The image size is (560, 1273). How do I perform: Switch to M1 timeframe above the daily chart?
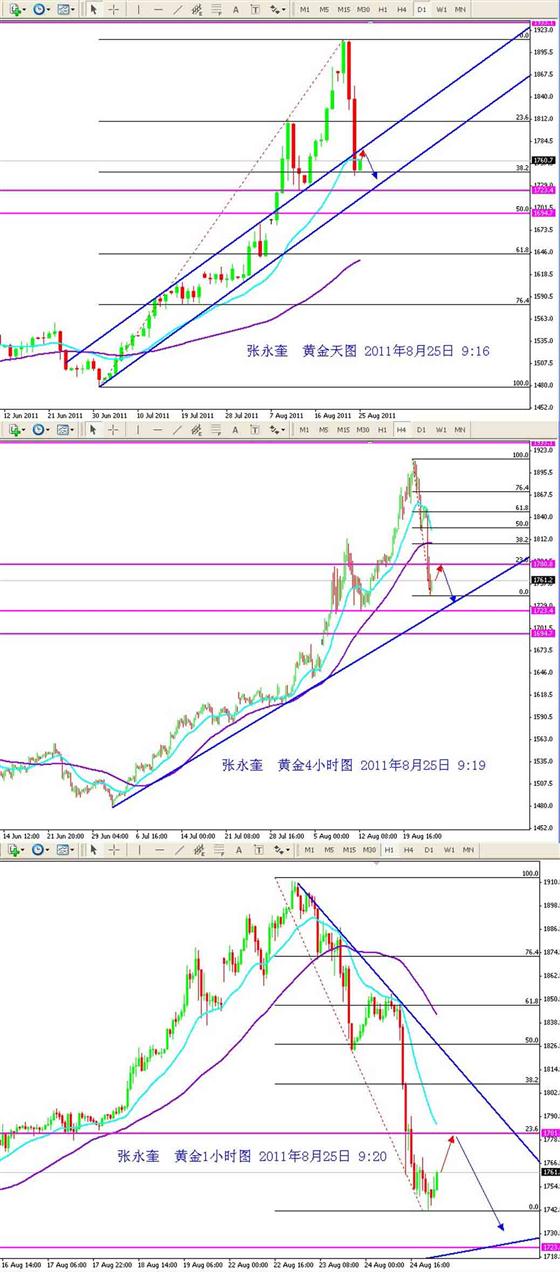click(x=304, y=9)
